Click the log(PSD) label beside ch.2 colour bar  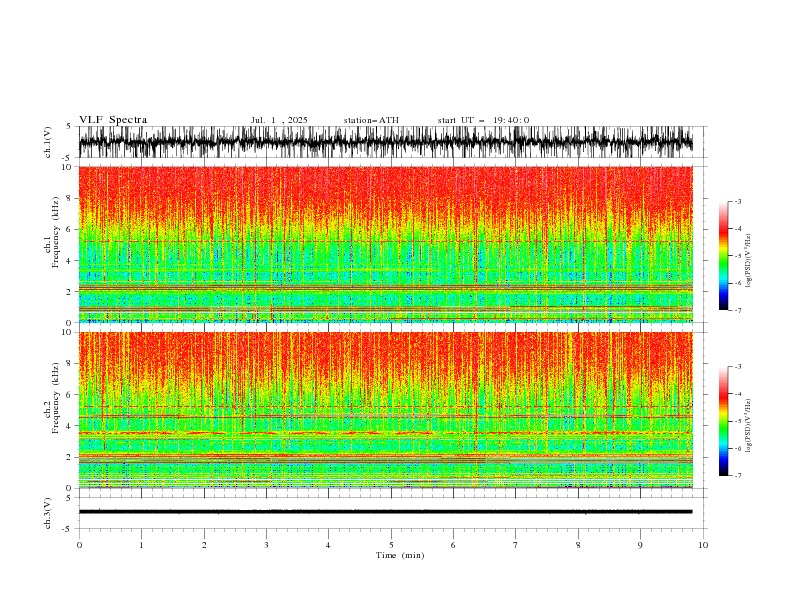point(748,425)
